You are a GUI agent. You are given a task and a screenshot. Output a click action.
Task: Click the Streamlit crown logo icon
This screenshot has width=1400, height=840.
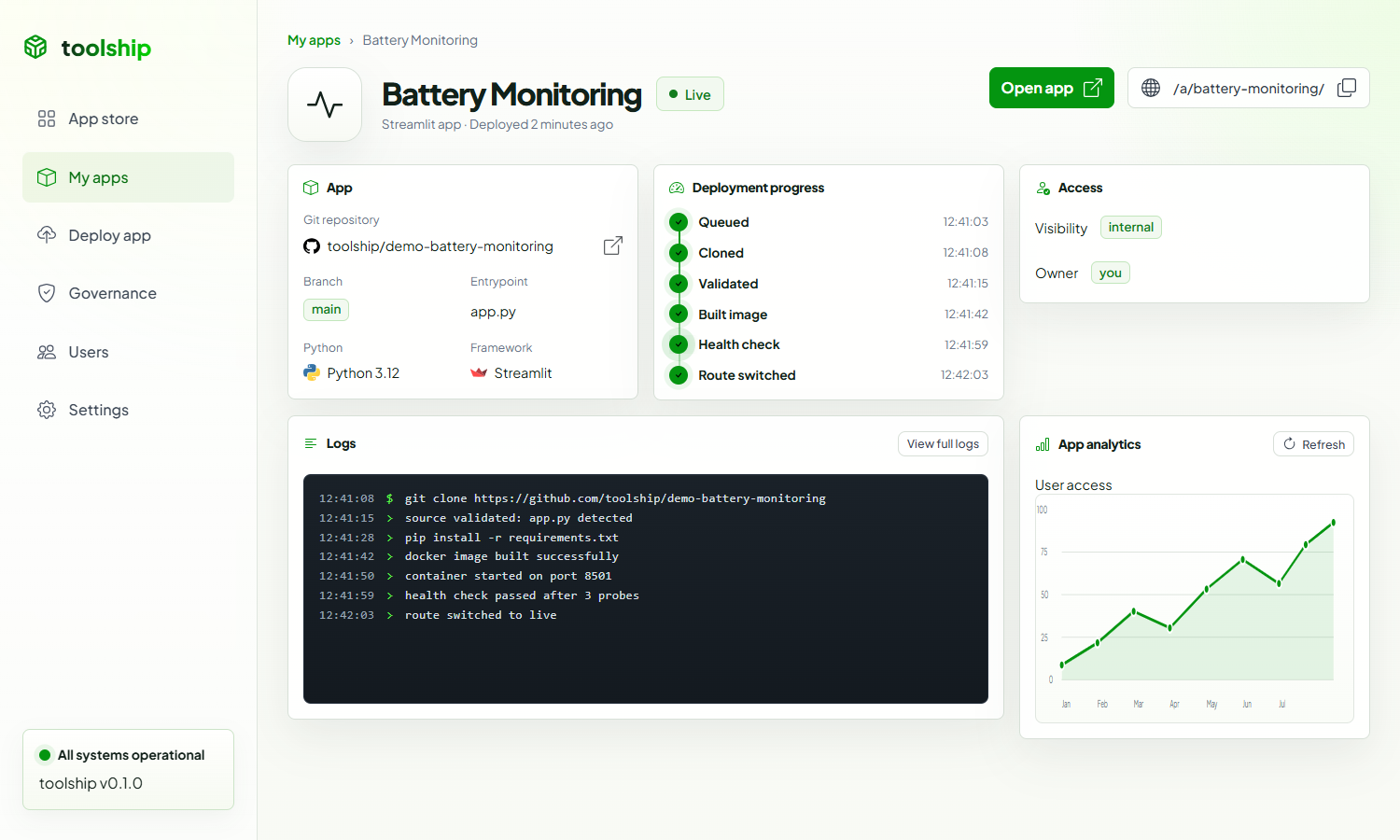(479, 372)
